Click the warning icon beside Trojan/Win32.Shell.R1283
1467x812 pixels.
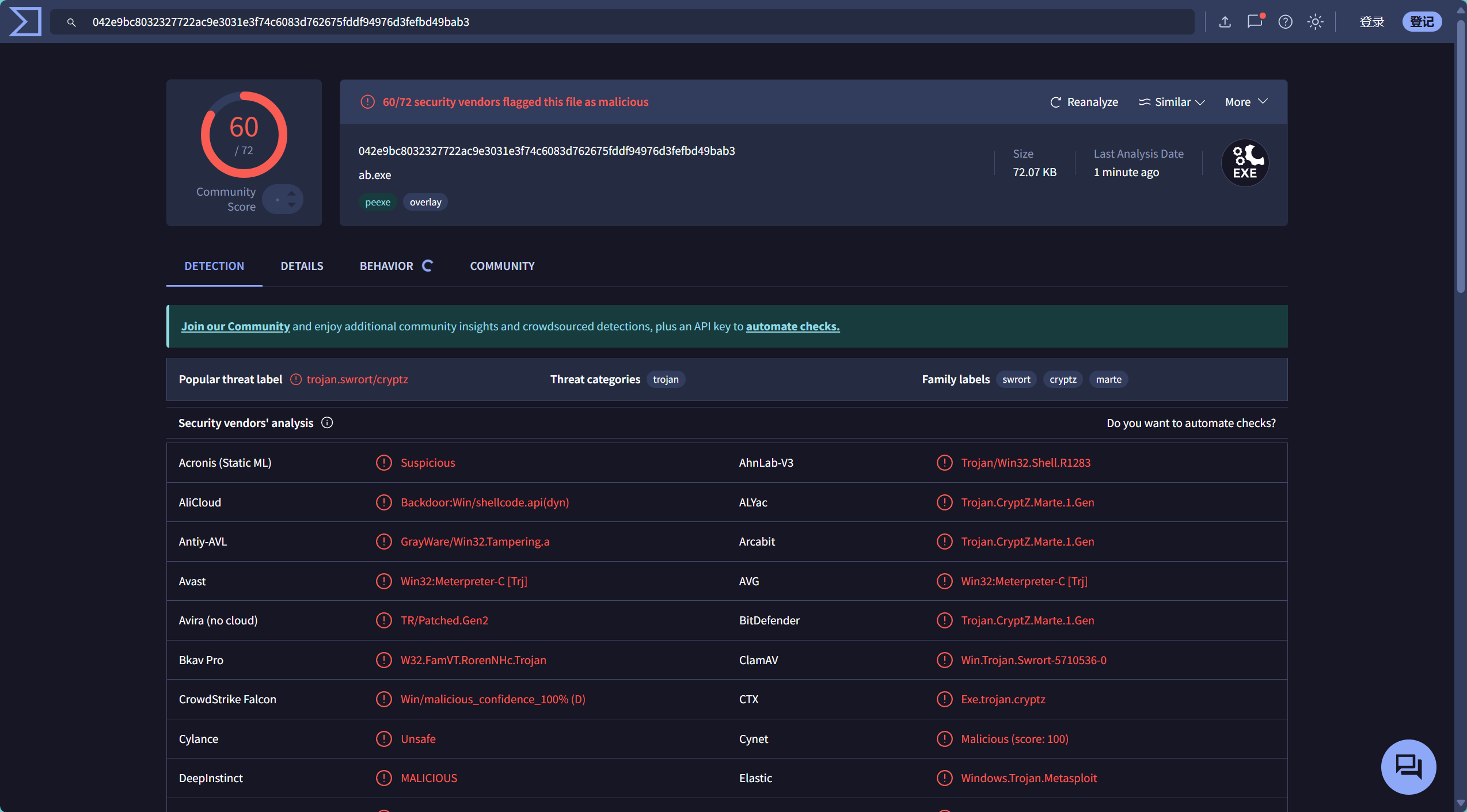pyautogui.click(x=944, y=463)
